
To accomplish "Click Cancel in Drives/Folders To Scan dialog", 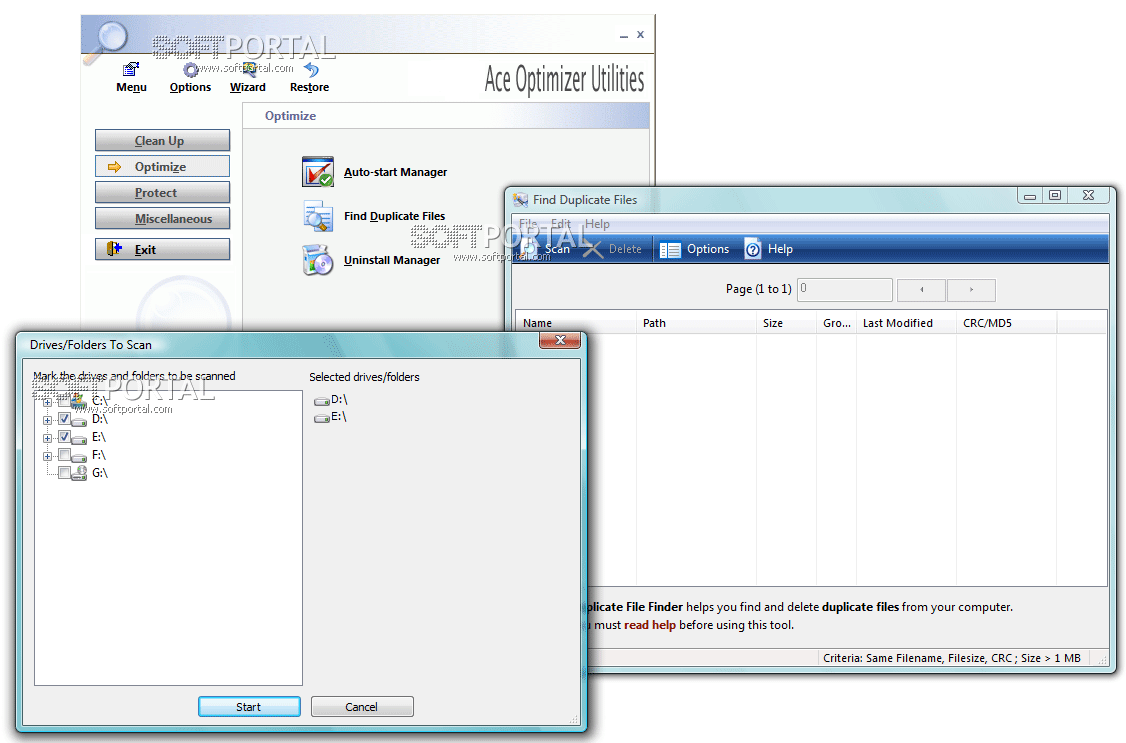I will click(362, 706).
